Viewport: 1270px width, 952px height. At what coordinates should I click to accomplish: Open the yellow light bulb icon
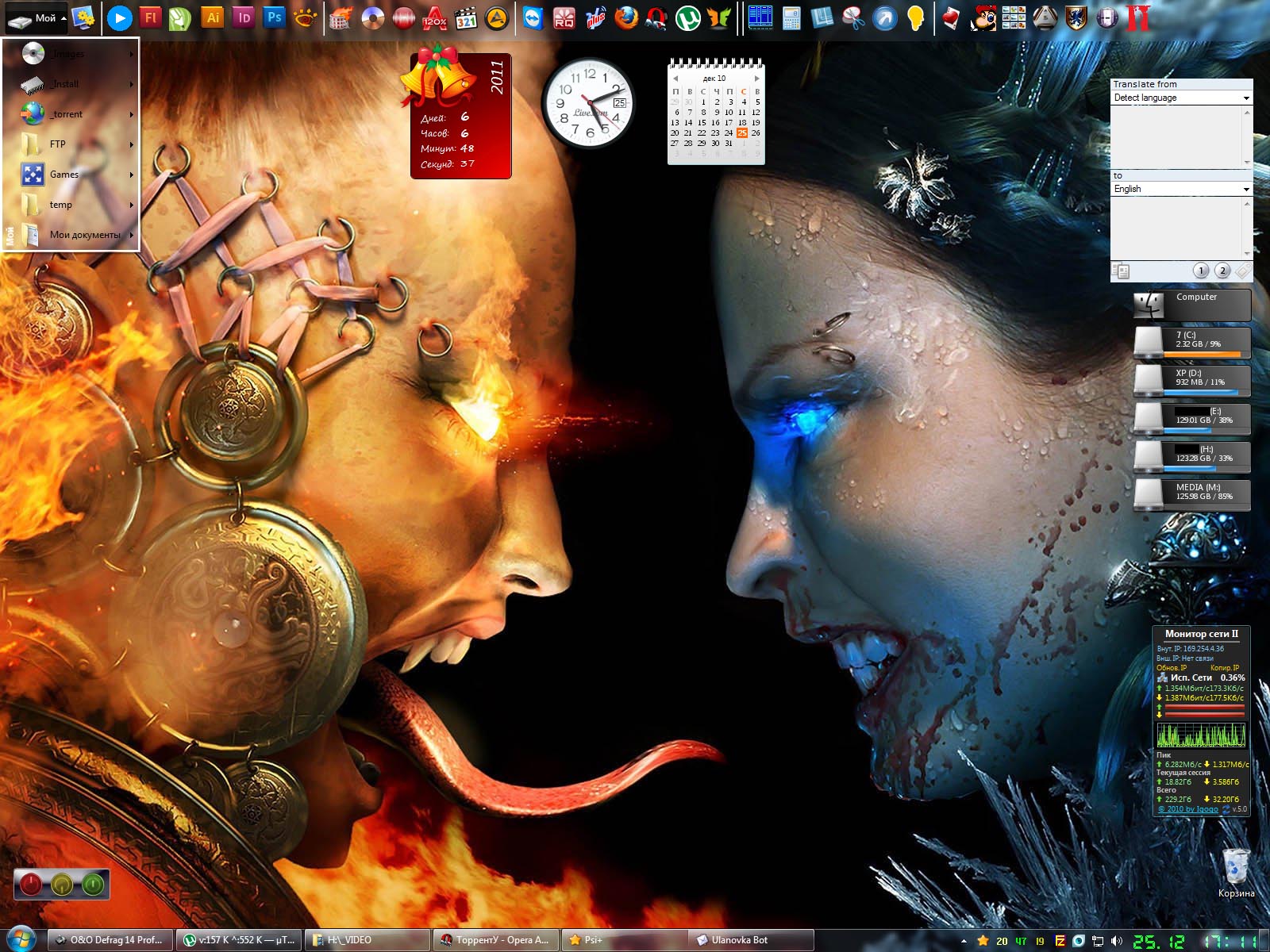[x=915, y=17]
